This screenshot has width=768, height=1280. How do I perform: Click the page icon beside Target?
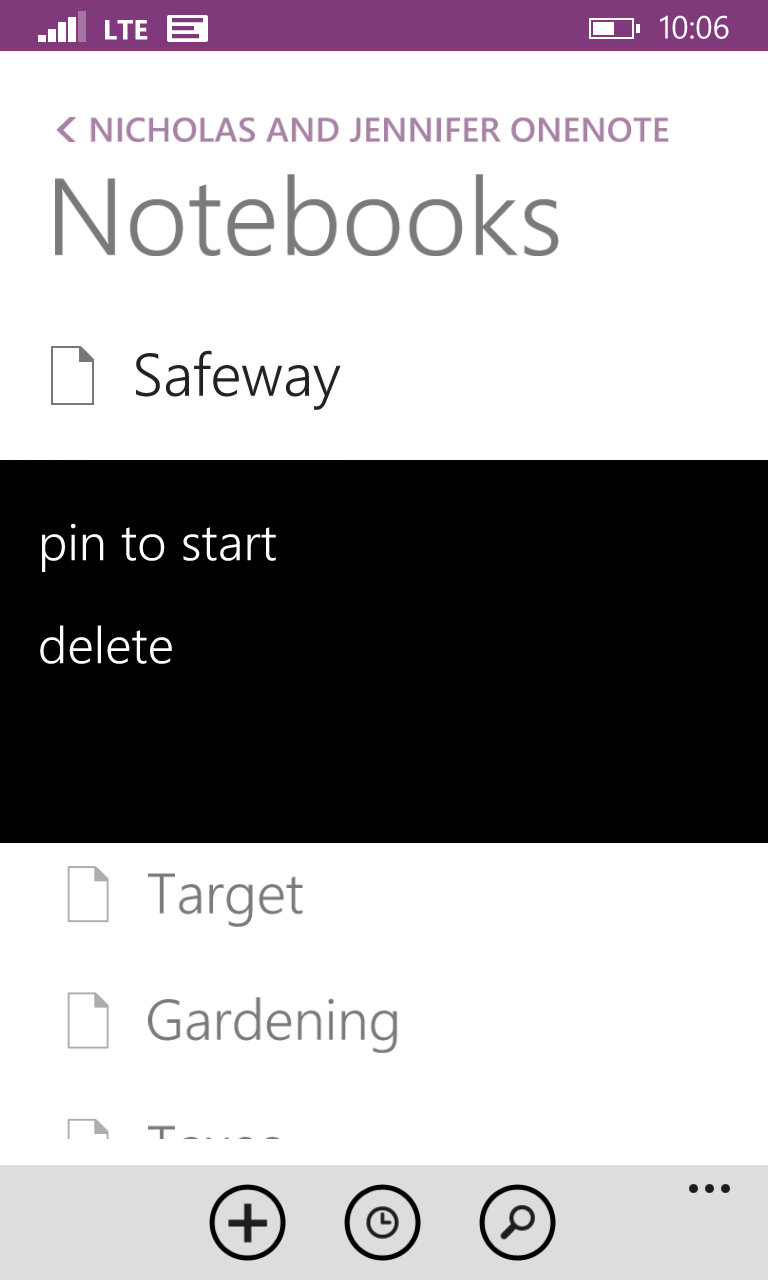coord(88,894)
